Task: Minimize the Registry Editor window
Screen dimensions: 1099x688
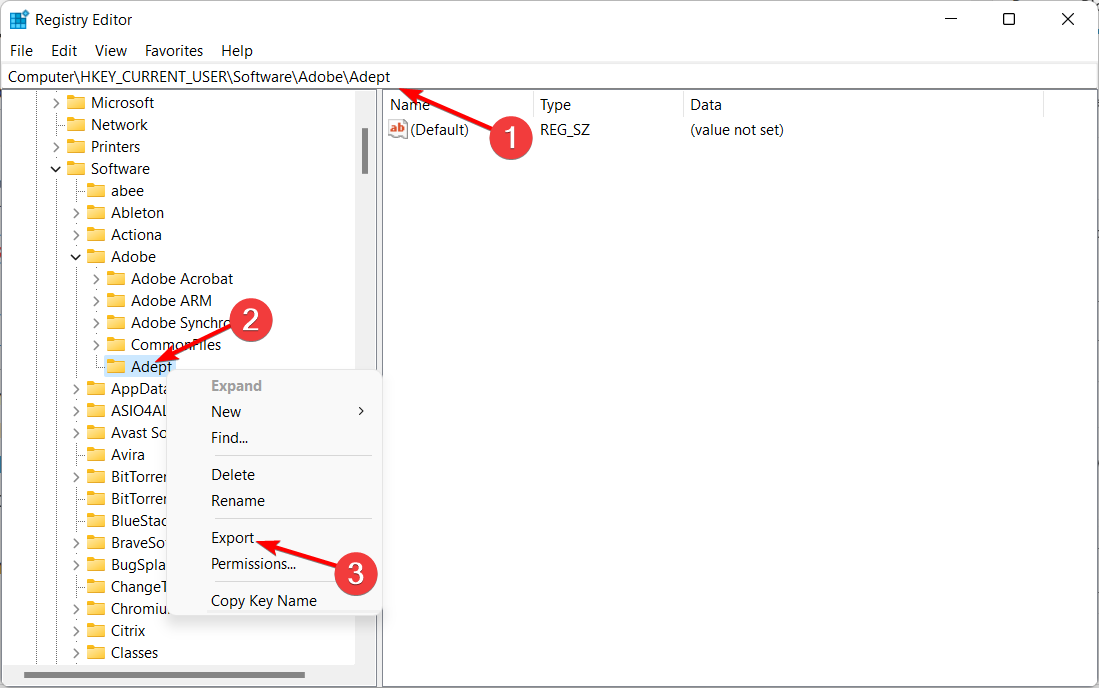Action: 950,19
